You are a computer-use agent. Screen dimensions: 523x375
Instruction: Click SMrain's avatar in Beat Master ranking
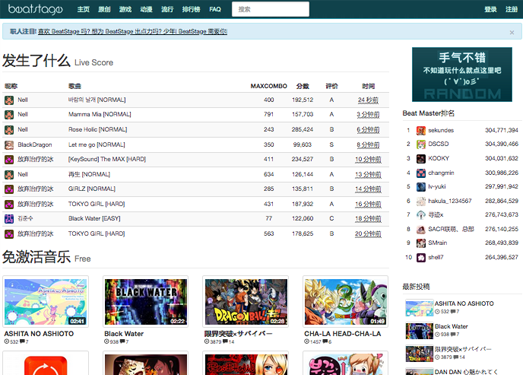pos(421,243)
